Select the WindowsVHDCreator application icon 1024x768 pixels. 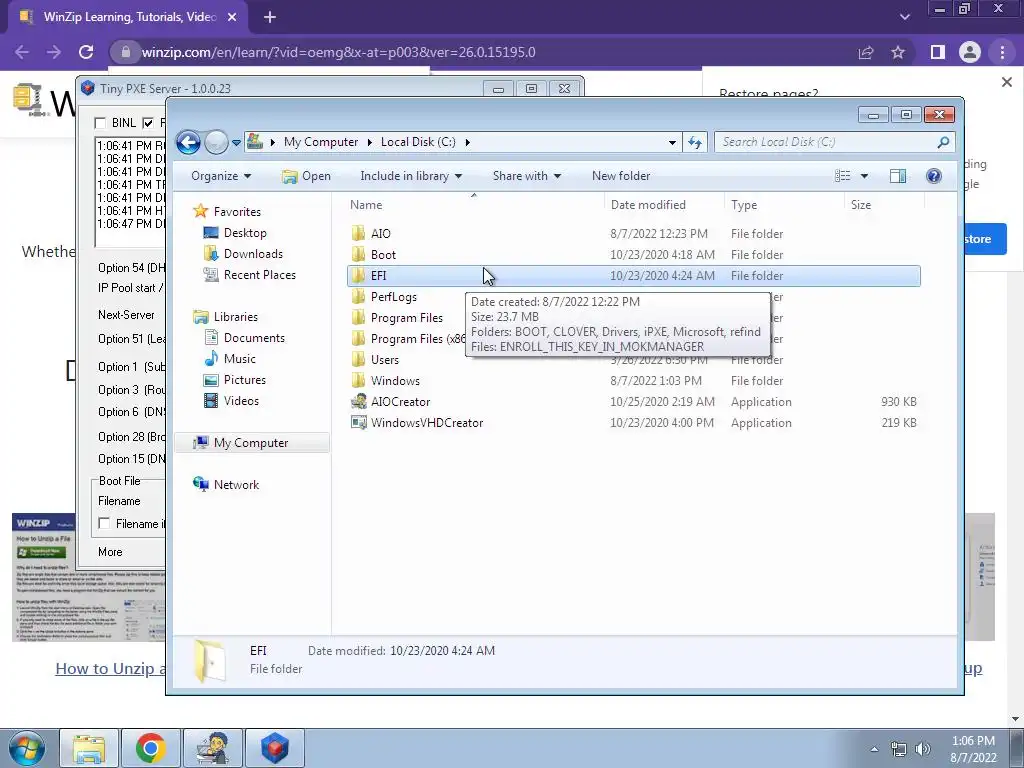click(x=359, y=423)
